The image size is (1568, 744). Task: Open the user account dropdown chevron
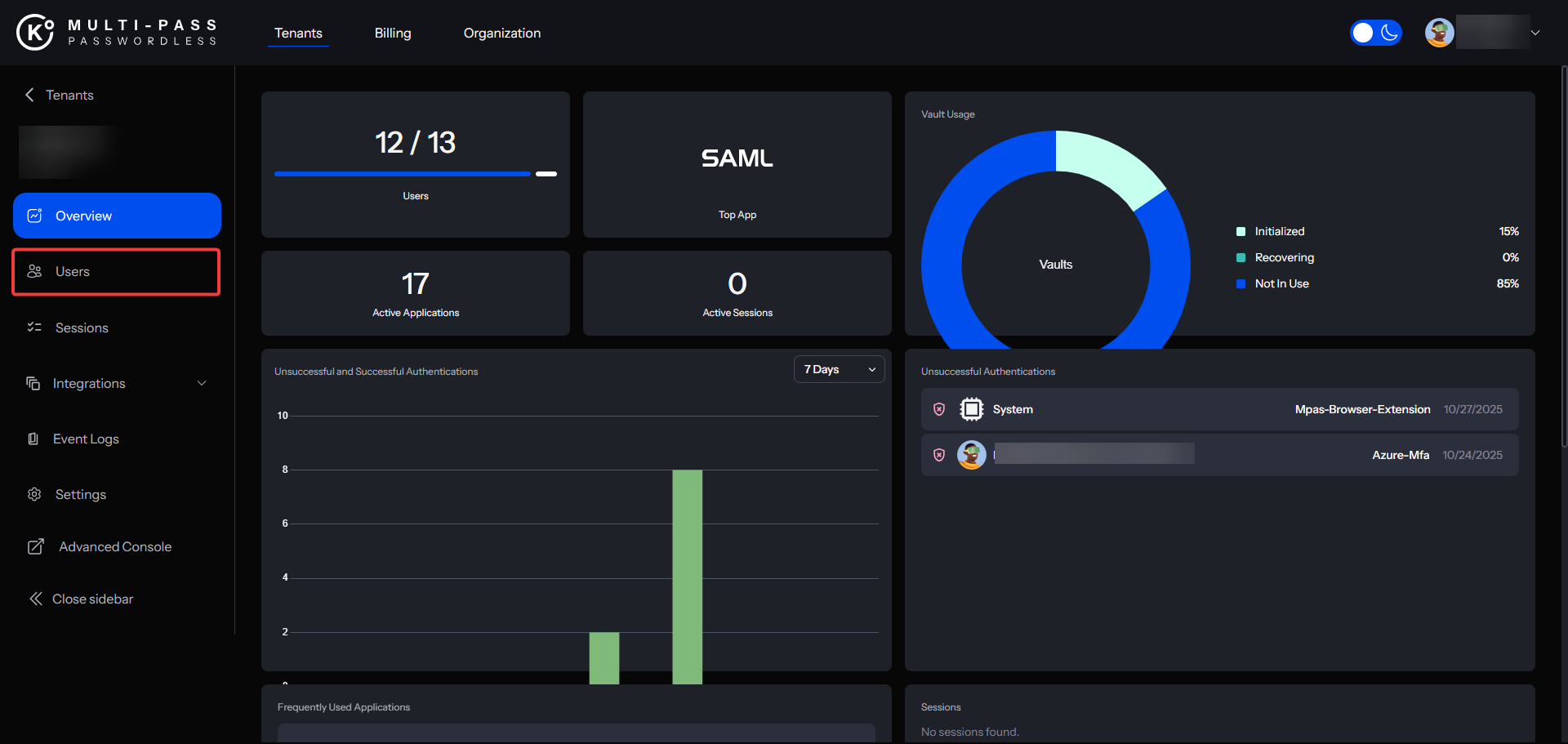1535,33
